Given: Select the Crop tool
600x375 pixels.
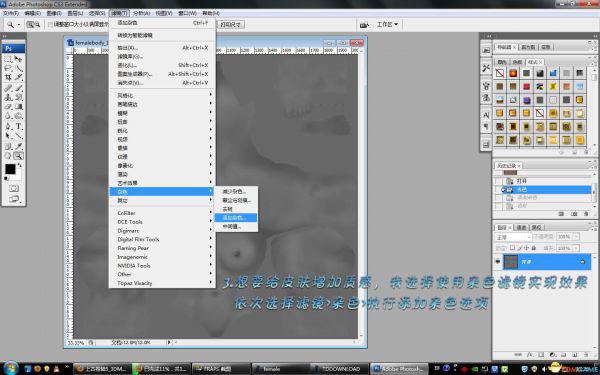Looking at the screenshot, I should coord(8,78).
